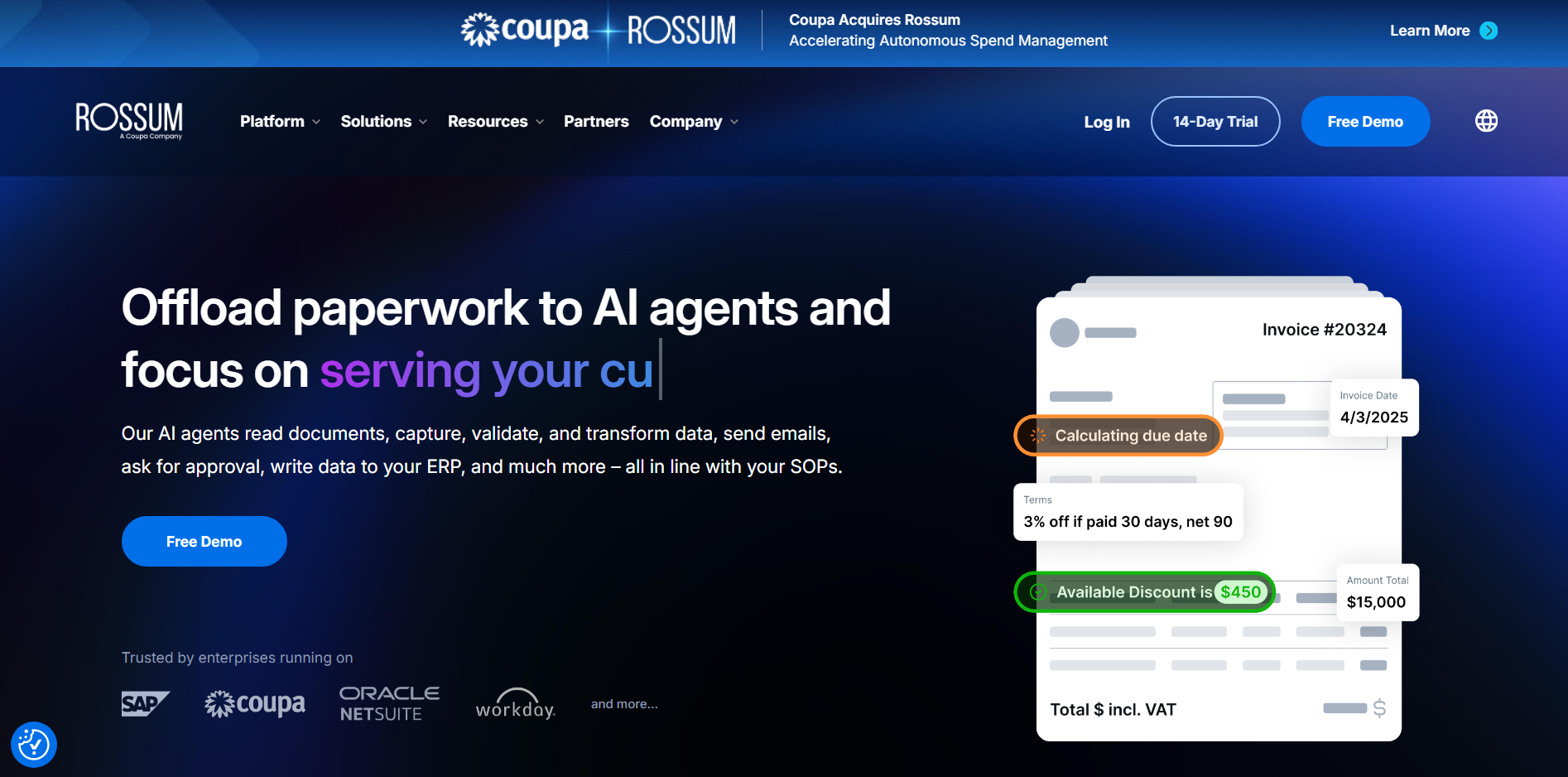Click the Rossum logo in navigation bar
Viewport: 1568px width, 777px height.
tap(129, 121)
